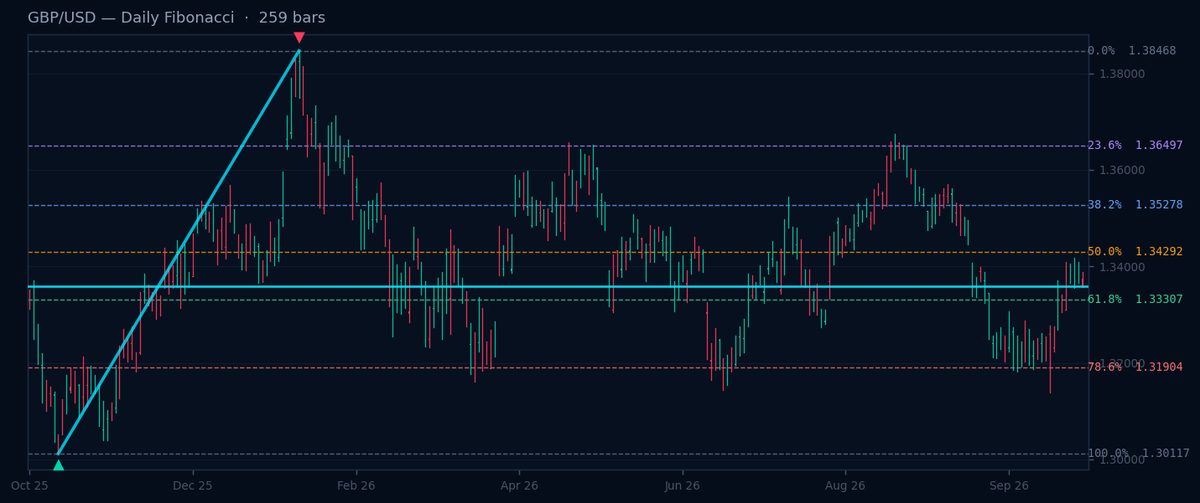1200x503 pixels.
Task: Click the Feb 26 date axis label
Action: pos(356,486)
